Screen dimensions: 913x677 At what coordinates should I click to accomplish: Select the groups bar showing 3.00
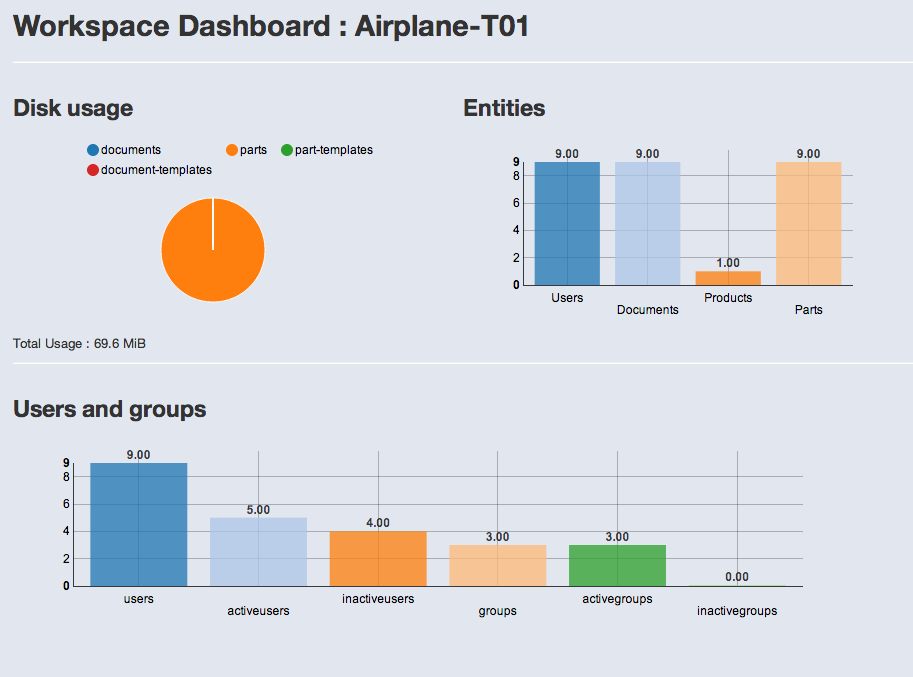tap(497, 565)
